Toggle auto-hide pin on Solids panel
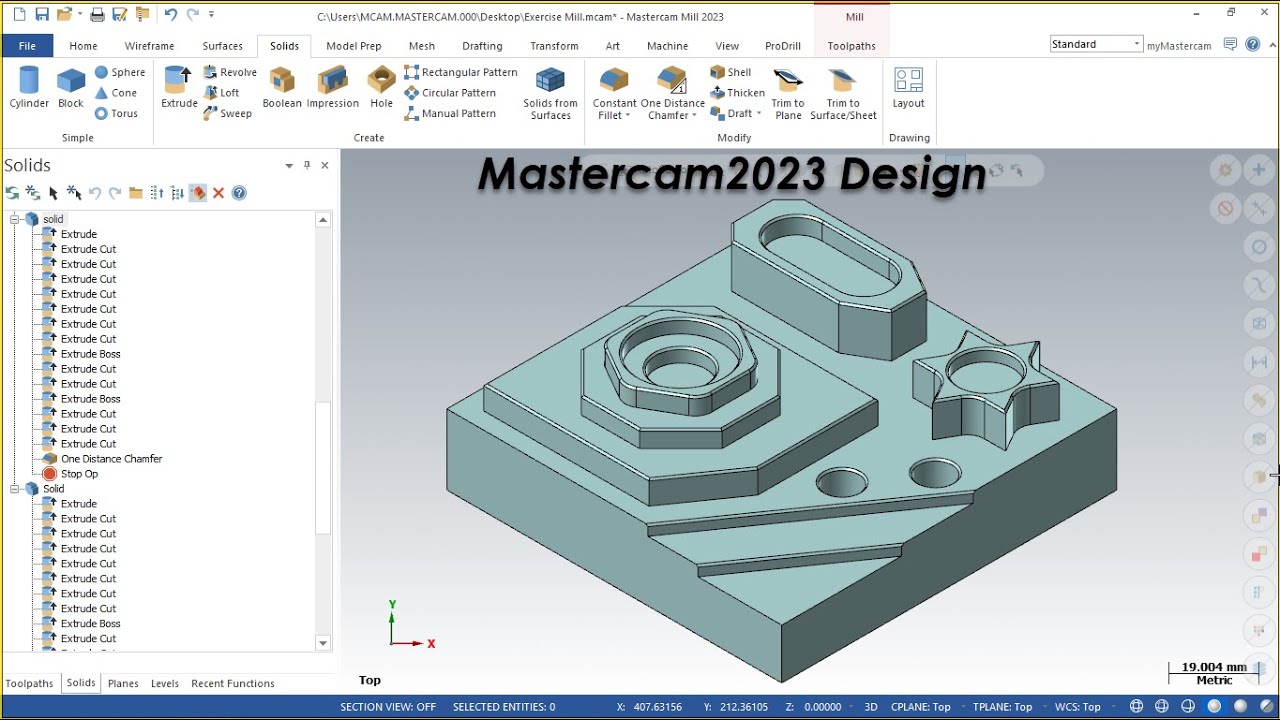The image size is (1280, 720). (307, 166)
